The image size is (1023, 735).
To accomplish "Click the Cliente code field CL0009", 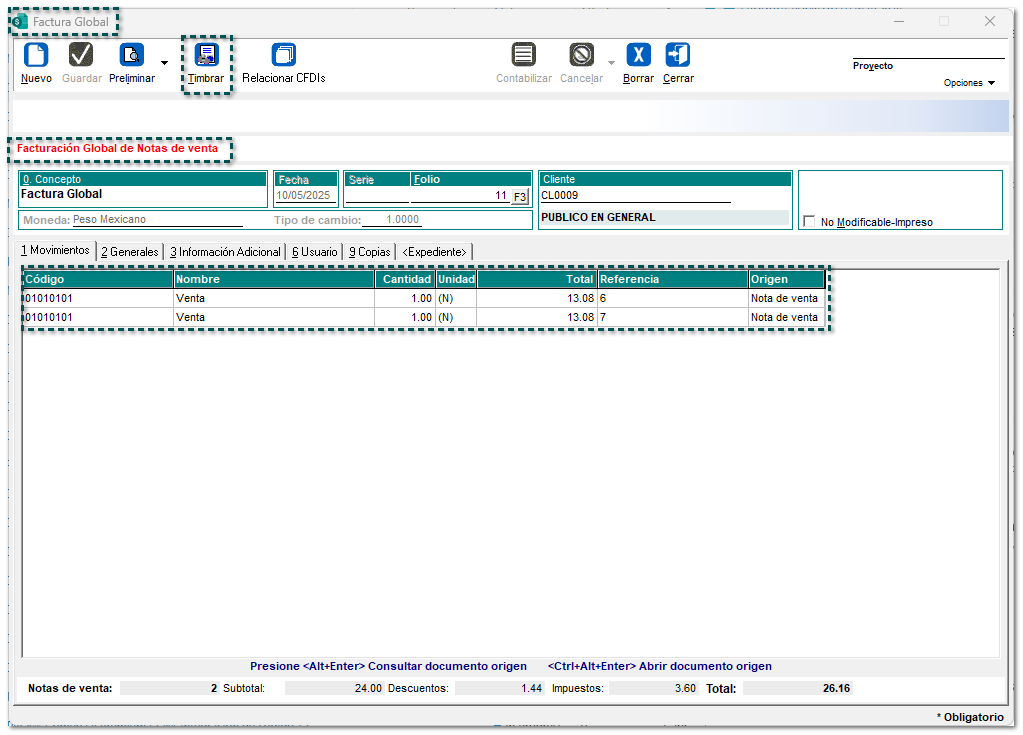I will pyautogui.click(x=634, y=196).
